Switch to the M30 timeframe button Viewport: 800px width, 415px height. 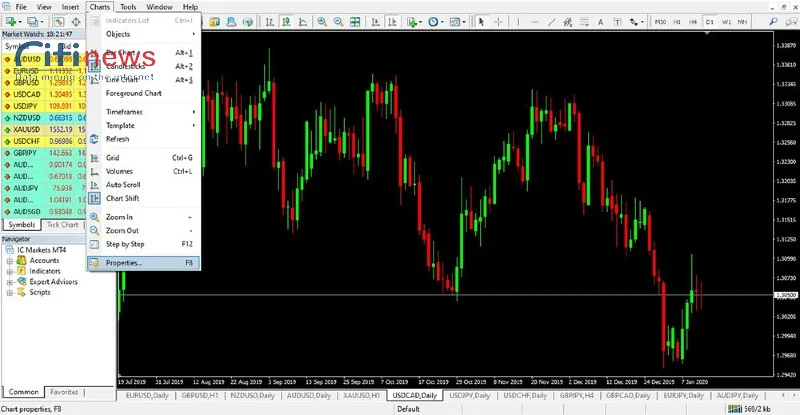(660, 22)
